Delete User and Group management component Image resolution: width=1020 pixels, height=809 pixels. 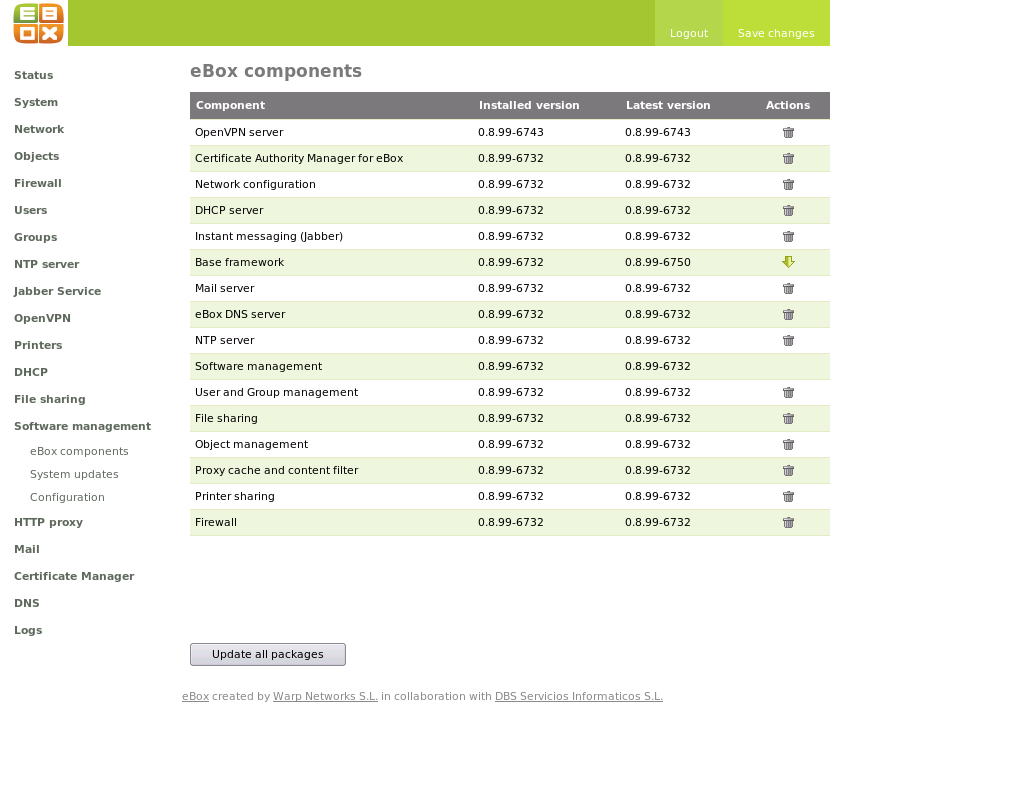(788, 393)
